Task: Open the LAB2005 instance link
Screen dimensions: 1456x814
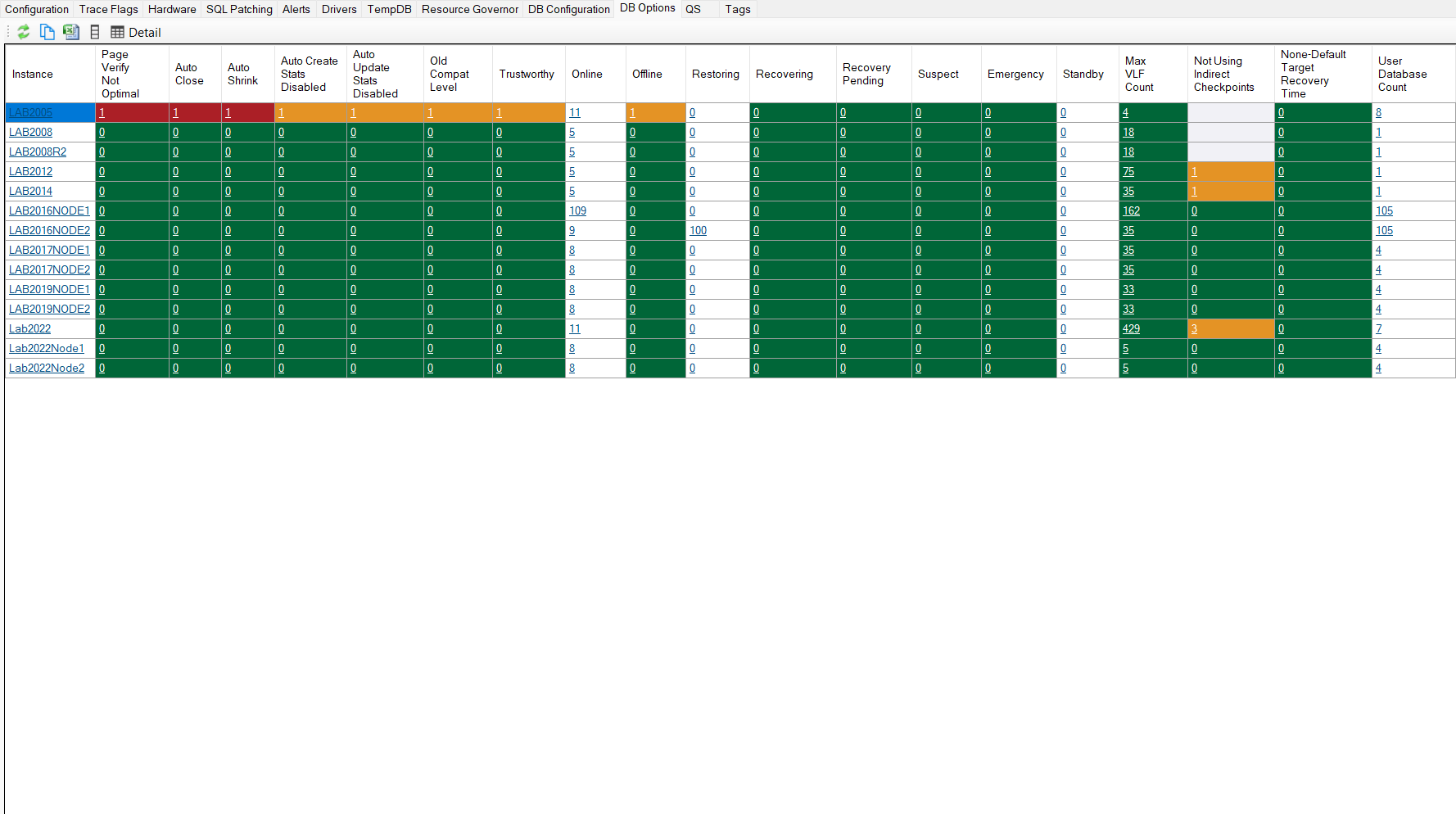Action: coord(30,113)
